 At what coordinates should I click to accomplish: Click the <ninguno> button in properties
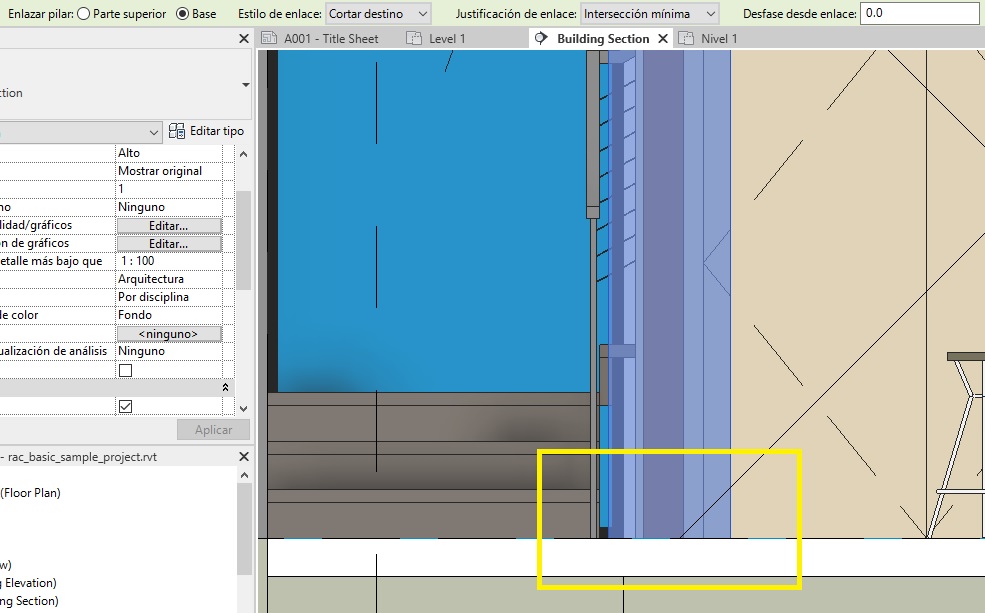[x=168, y=334]
